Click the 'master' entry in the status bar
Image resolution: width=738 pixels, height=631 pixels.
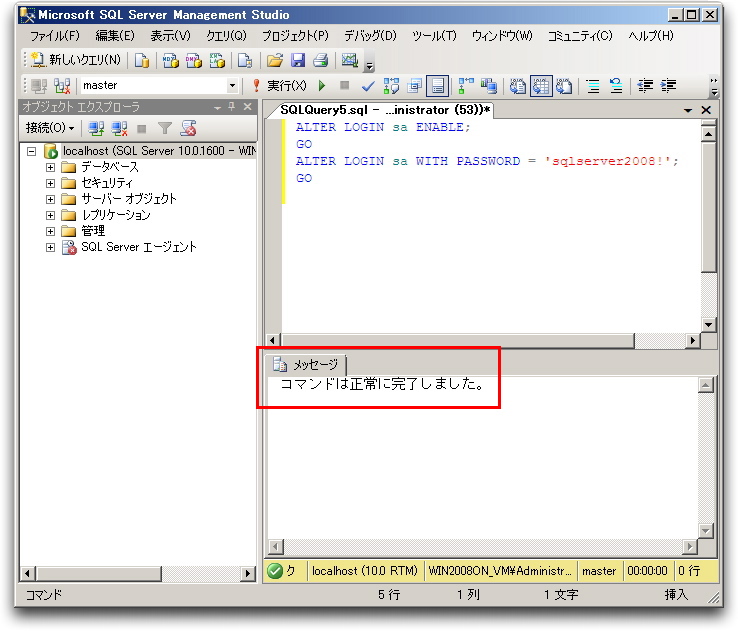pyautogui.click(x=599, y=571)
